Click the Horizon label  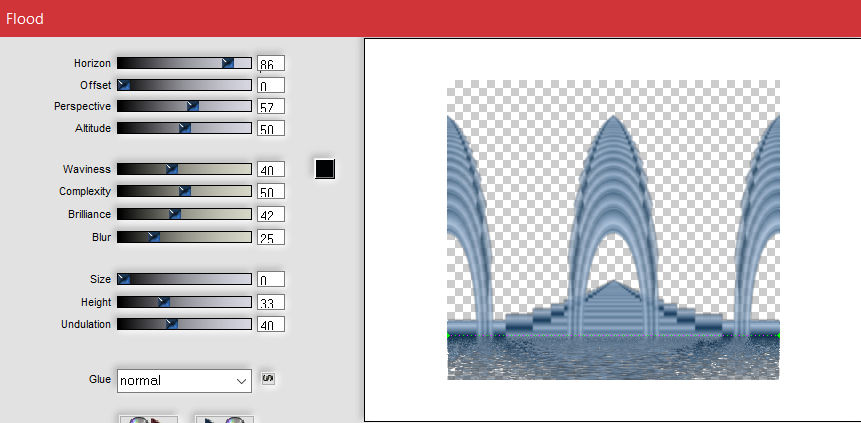[92, 63]
